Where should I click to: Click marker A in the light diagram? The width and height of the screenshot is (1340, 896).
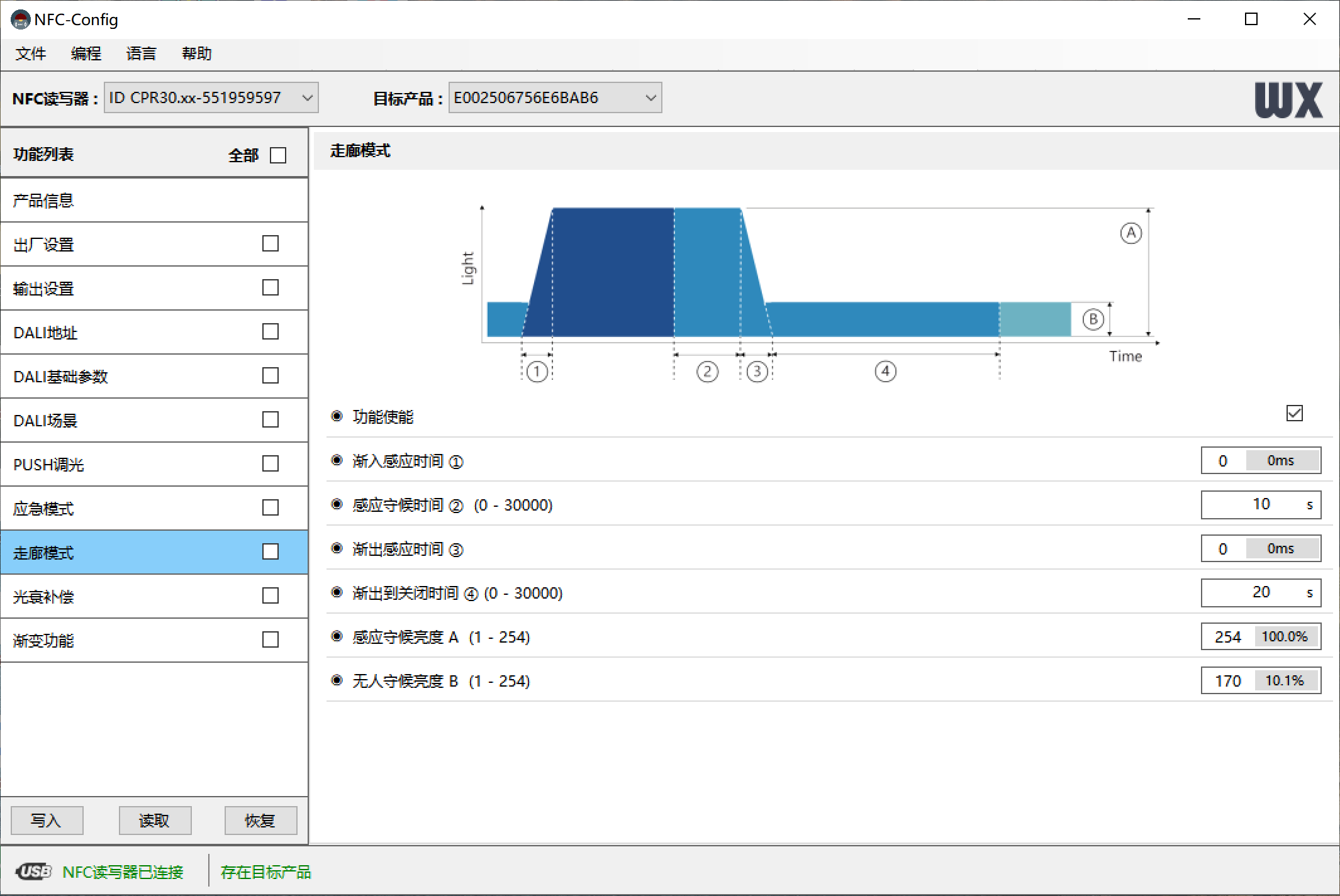click(x=1131, y=233)
